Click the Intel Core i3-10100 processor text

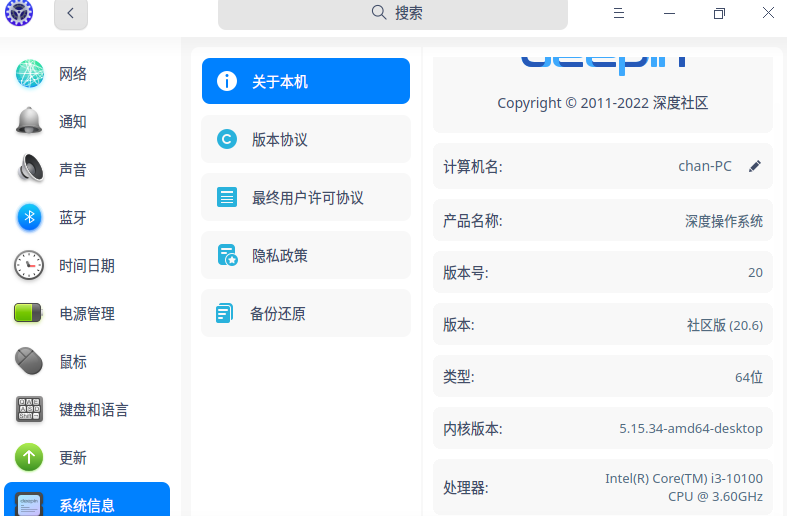coord(684,487)
